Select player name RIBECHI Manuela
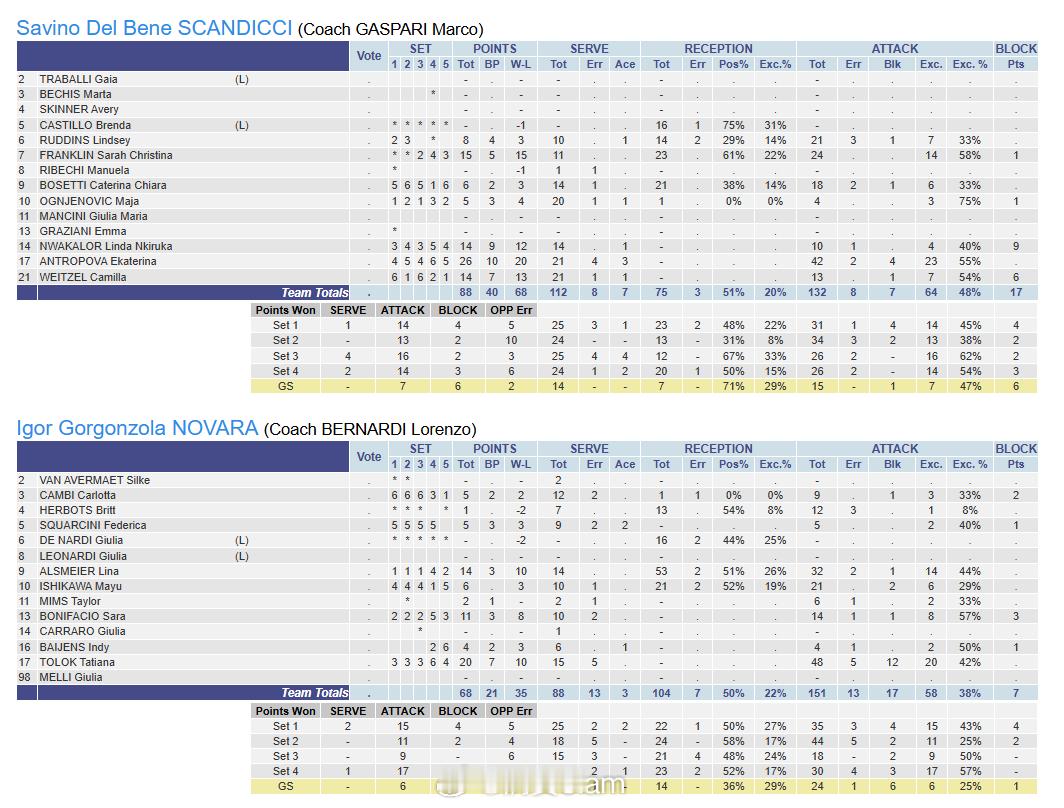This screenshot has height=808, width=1064. tap(84, 170)
